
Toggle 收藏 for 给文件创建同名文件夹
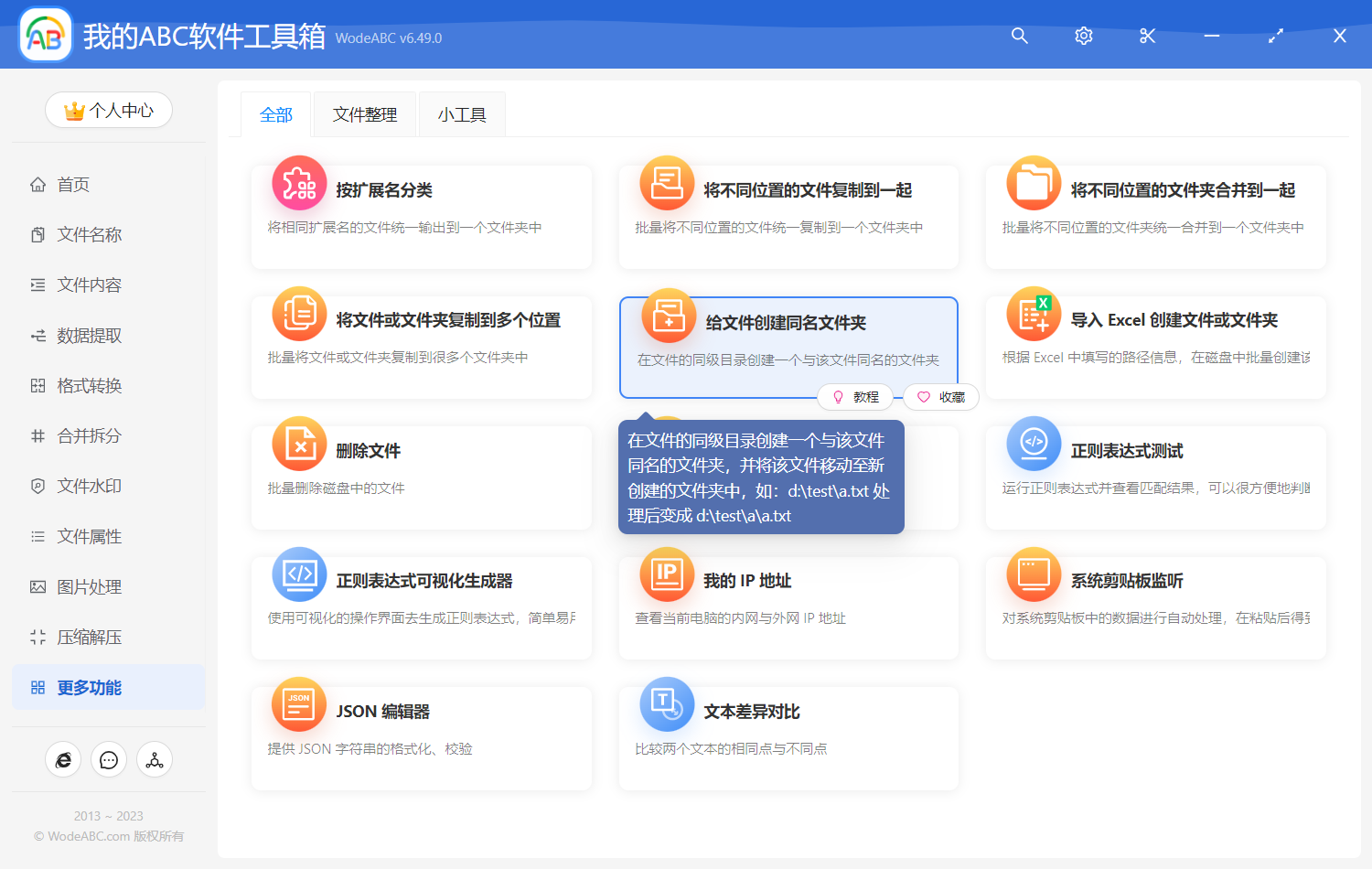(x=940, y=396)
